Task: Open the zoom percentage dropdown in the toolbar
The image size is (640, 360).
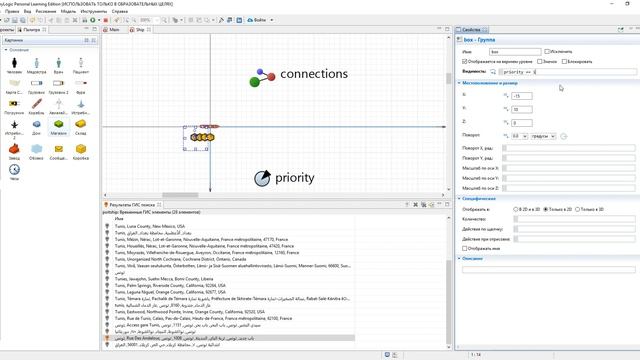Action: point(158,20)
